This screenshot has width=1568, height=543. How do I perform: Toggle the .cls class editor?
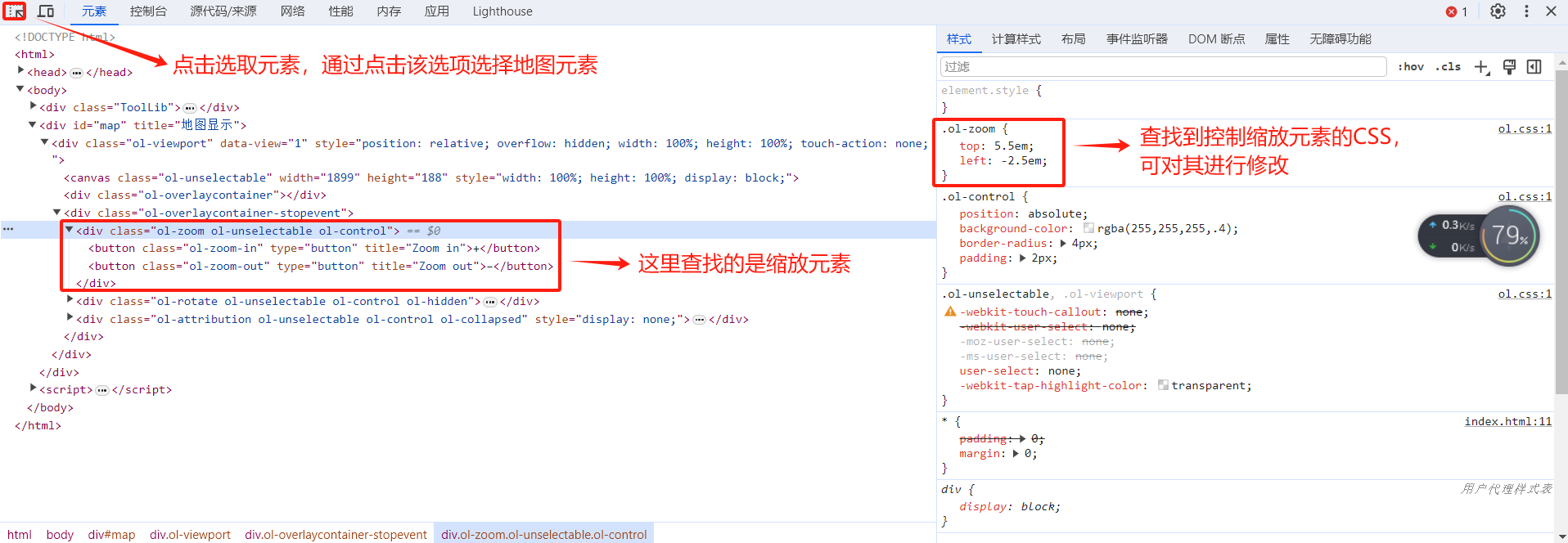[1449, 67]
